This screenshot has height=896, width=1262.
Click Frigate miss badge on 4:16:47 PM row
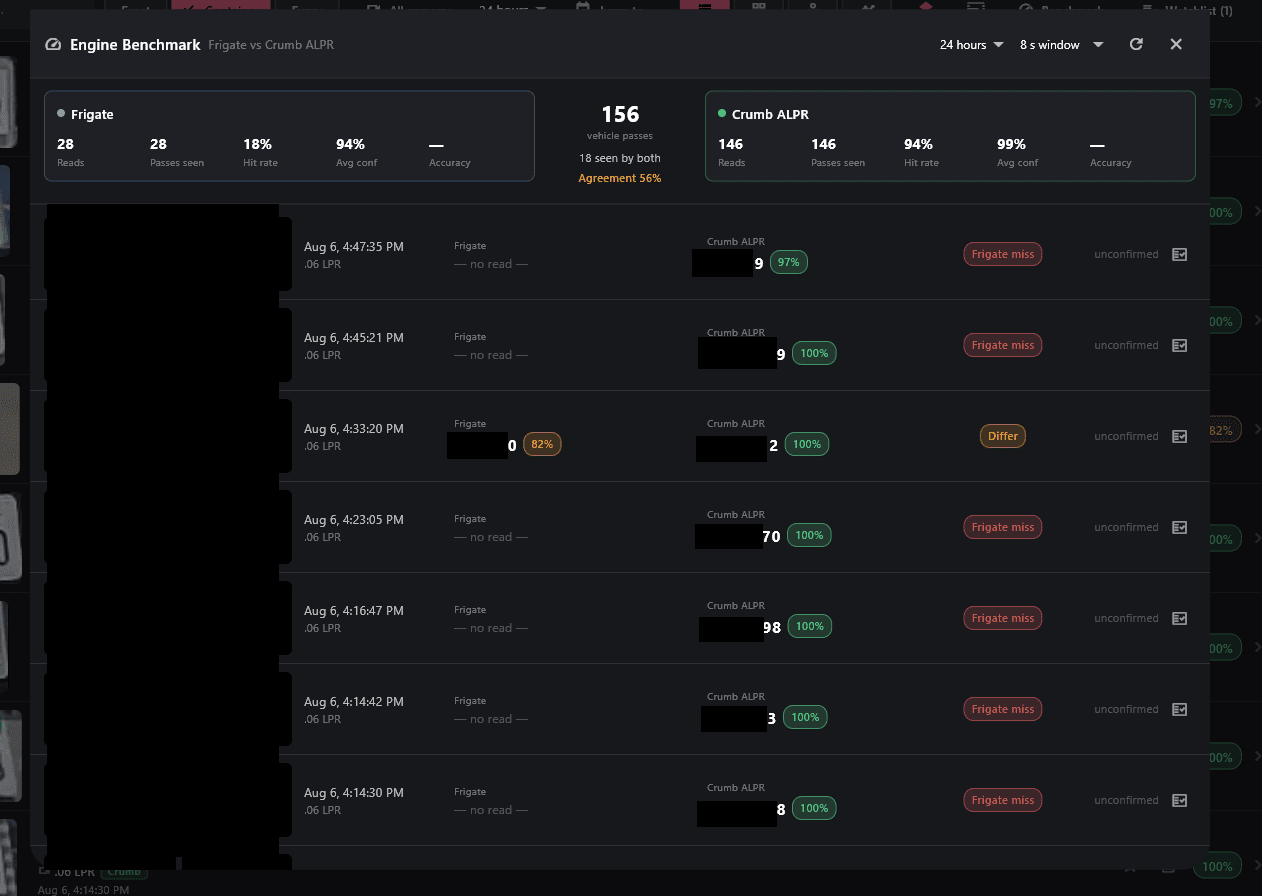pyautogui.click(x=1003, y=618)
